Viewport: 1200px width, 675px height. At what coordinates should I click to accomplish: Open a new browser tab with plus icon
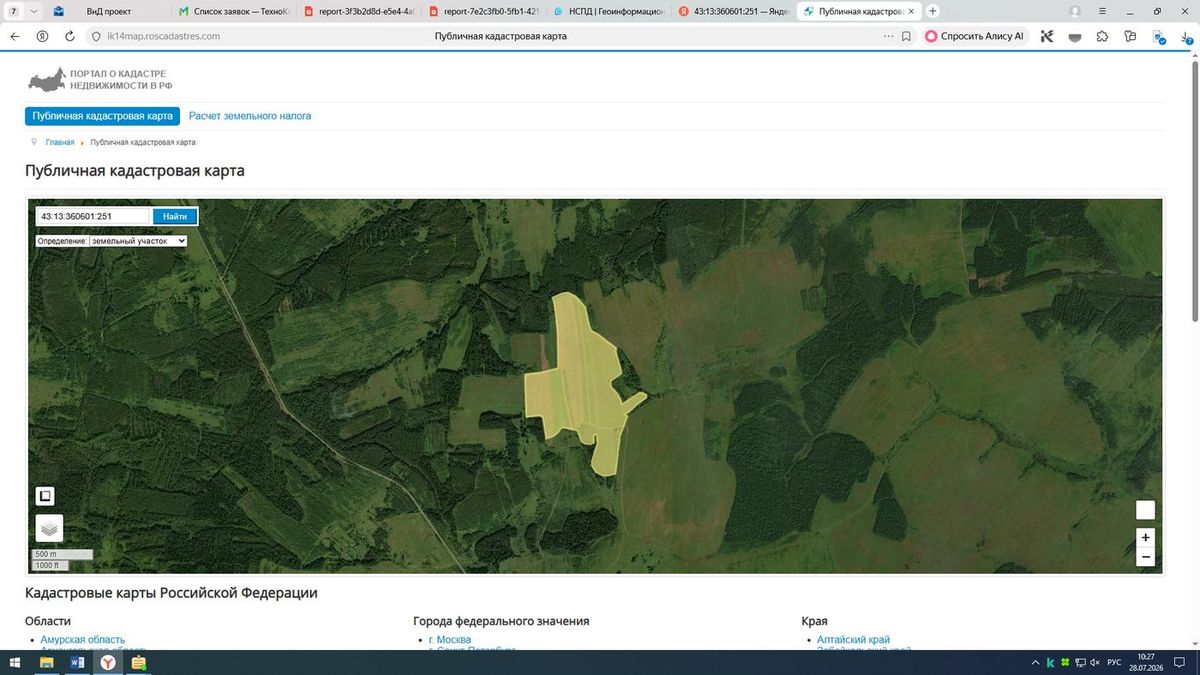pos(933,11)
